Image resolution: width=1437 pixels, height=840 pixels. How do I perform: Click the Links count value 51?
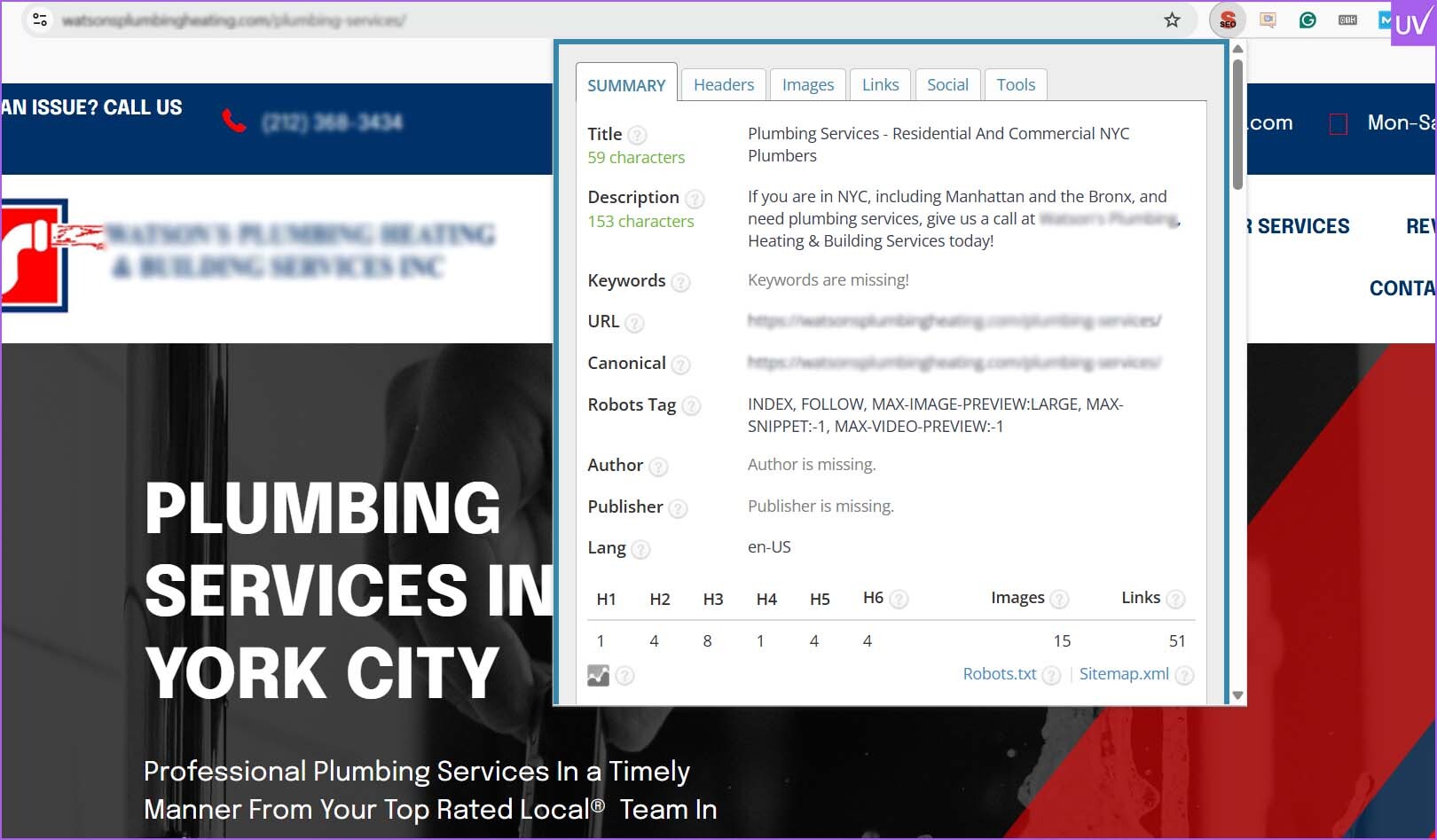click(1177, 641)
